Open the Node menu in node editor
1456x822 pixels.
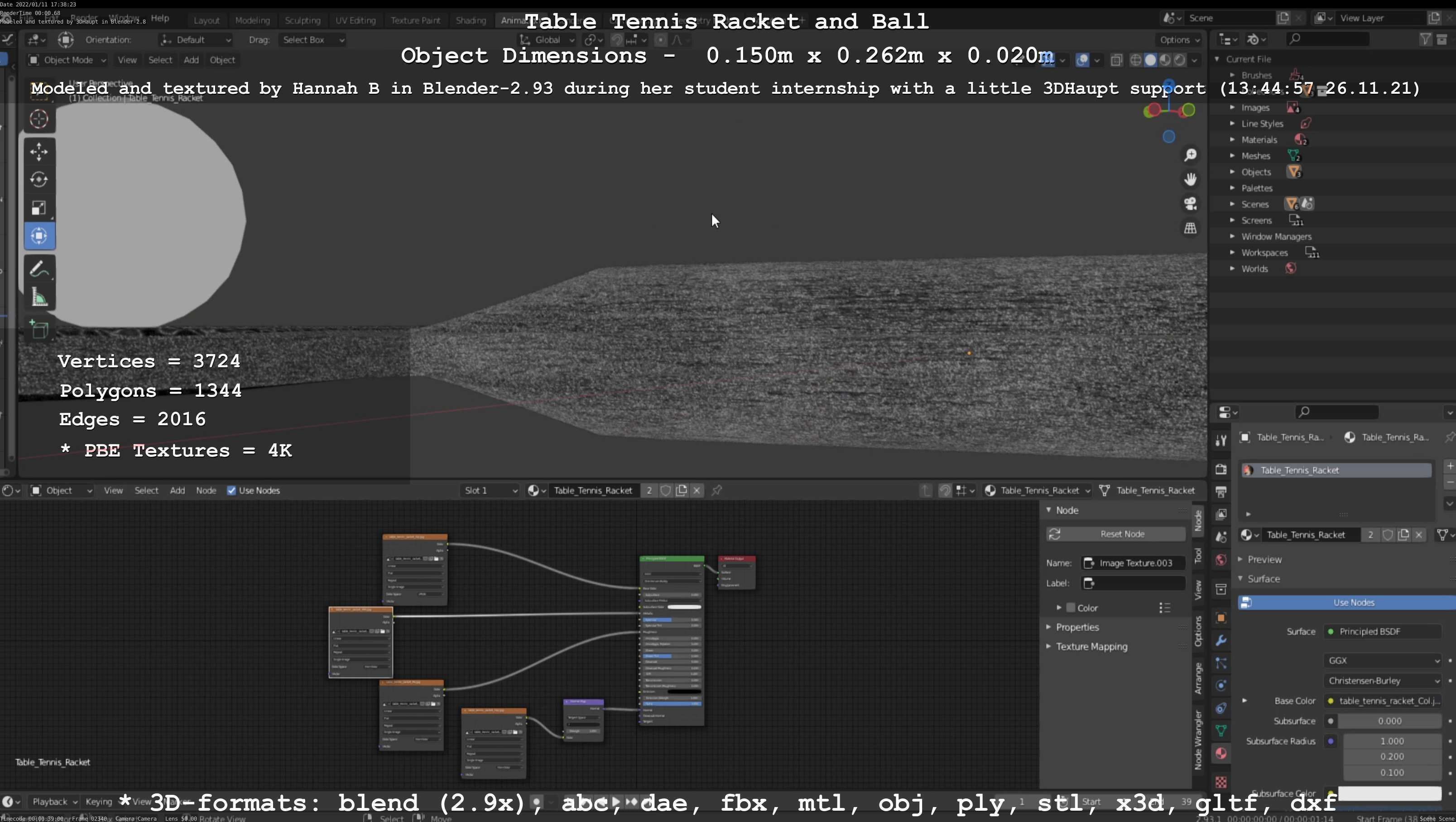click(206, 491)
